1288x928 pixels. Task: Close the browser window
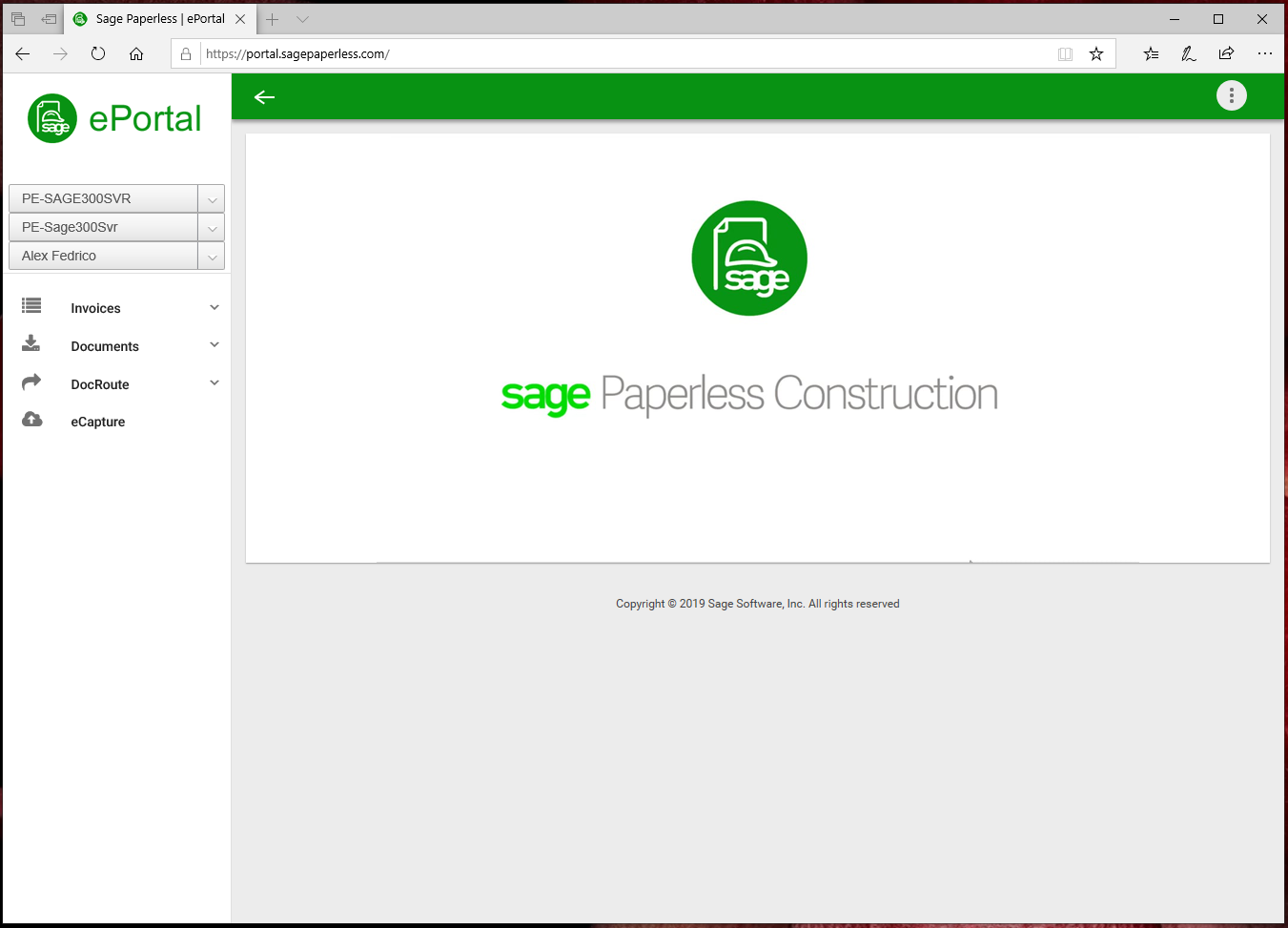(1262, 19)
